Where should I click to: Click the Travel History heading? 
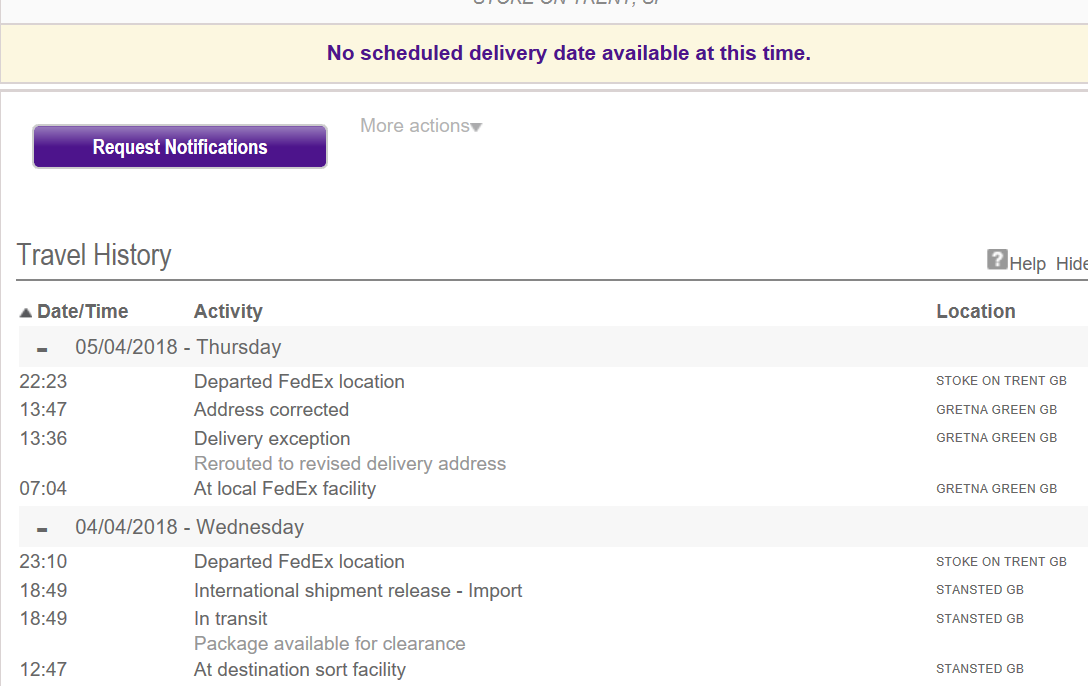coord(94,255)
